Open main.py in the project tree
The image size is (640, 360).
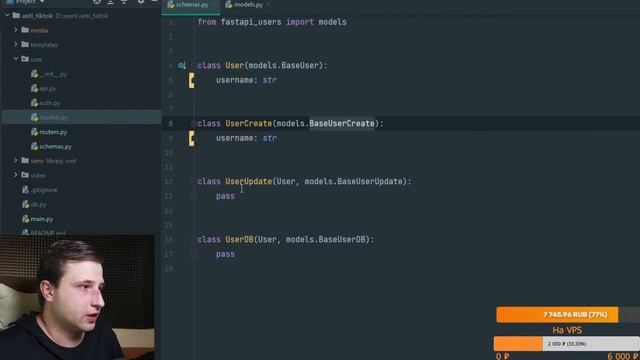[42, 219]
